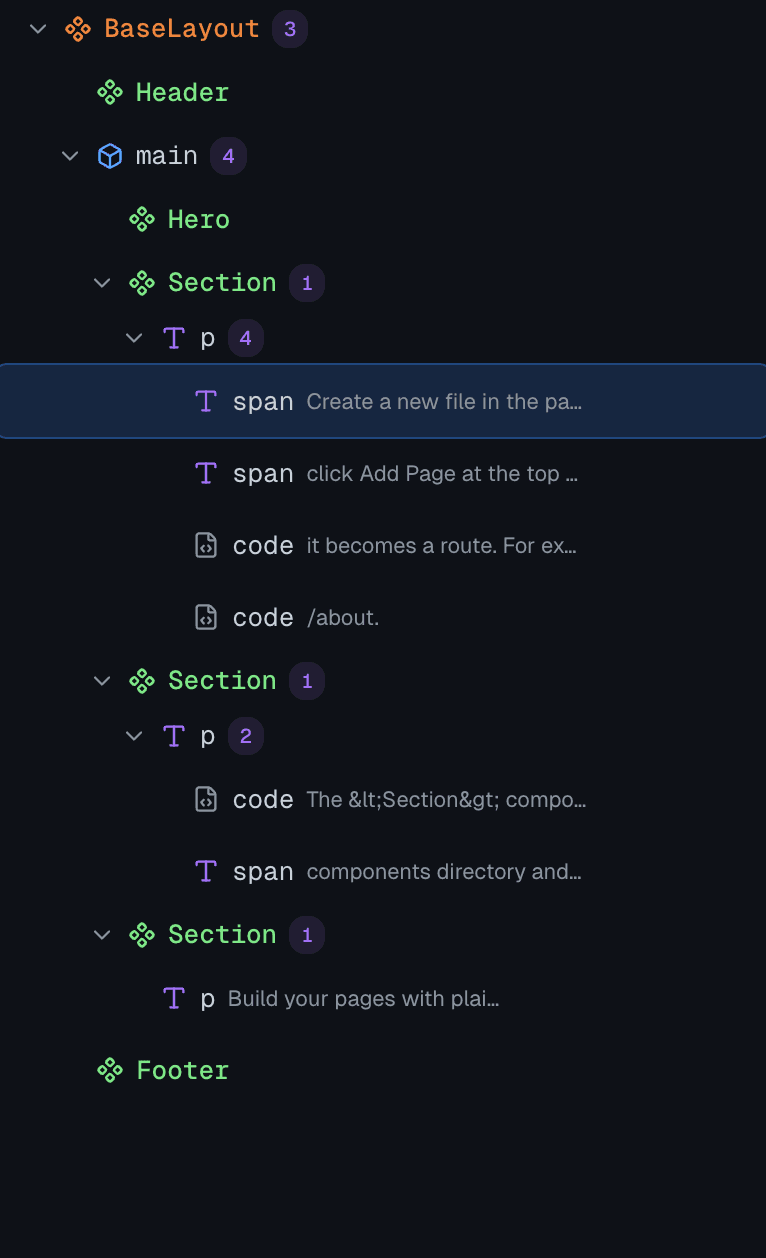Click the code icon beside the Section snippet
Image resolution: width=766 pixels, height=1258 pixels.
205,799
